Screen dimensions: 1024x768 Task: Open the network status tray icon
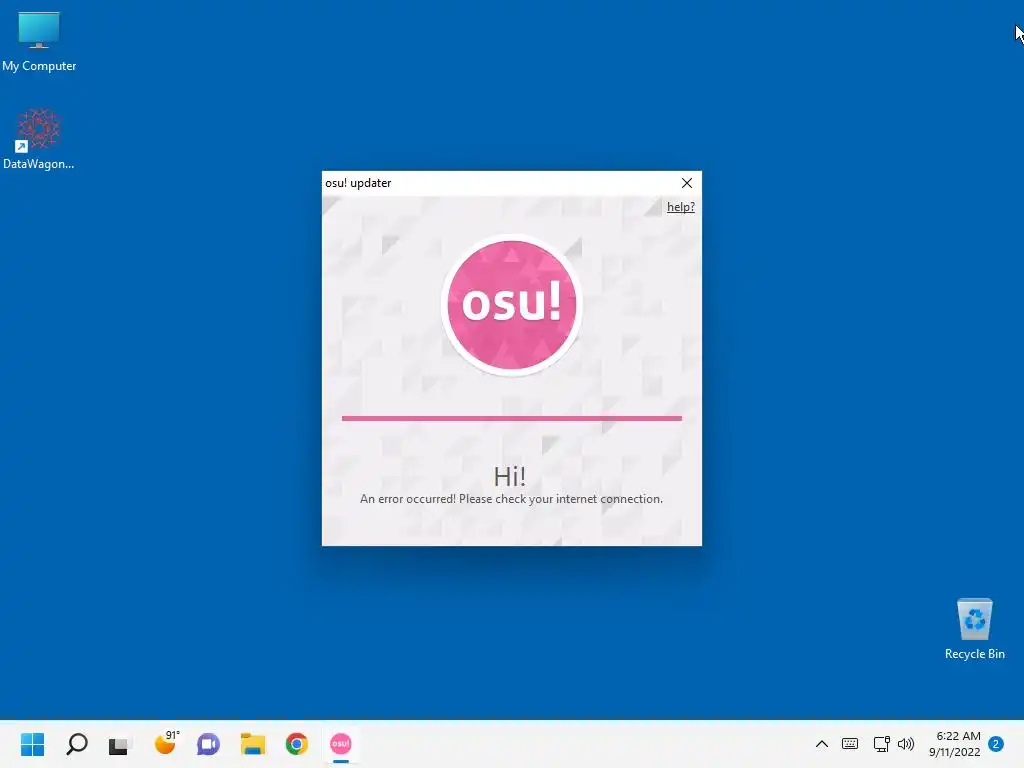coord(882,744)
